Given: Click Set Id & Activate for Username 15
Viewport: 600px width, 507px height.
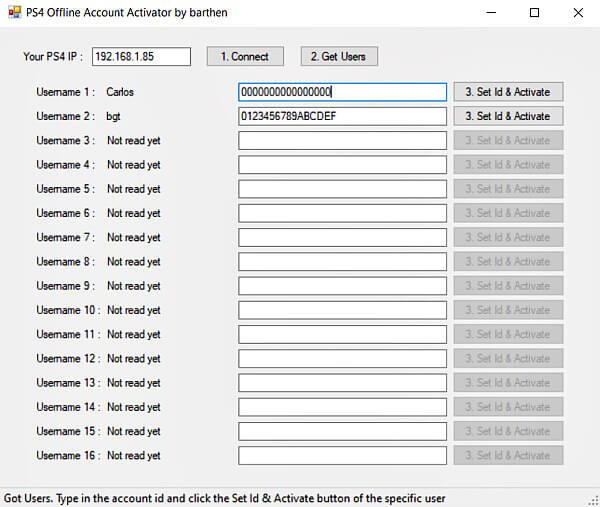Looking at the screenshot, I should point(508,431).
